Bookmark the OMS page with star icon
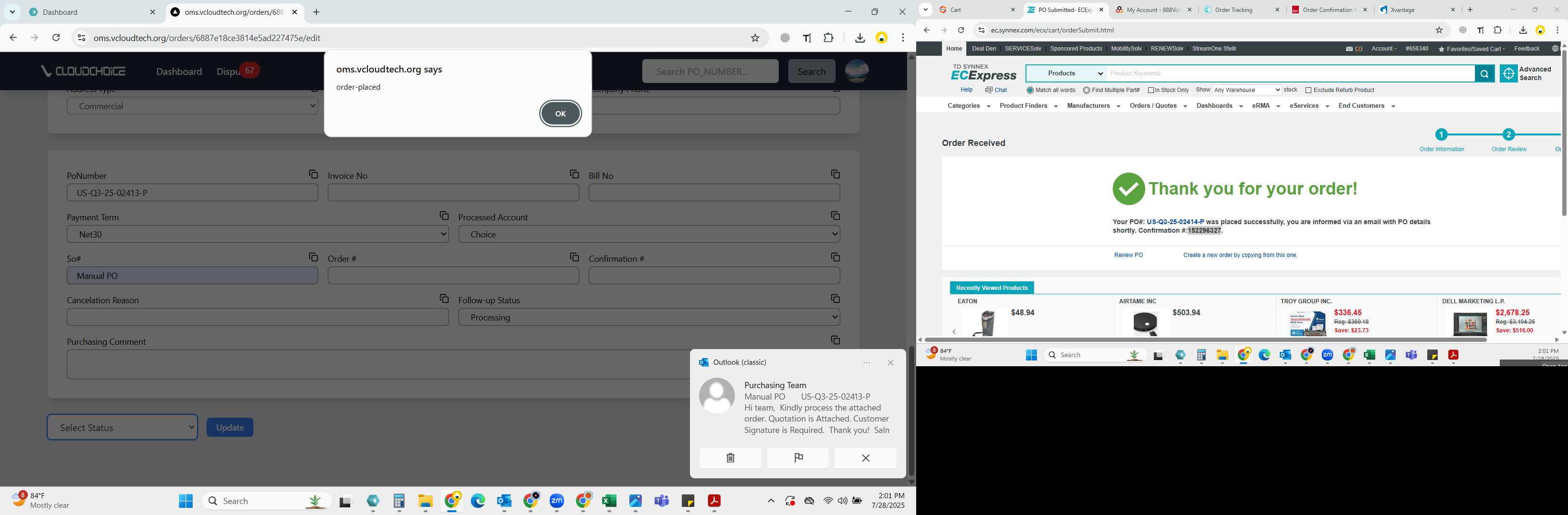The width and height of the screenshot is (1568, 515). point(755,38)
